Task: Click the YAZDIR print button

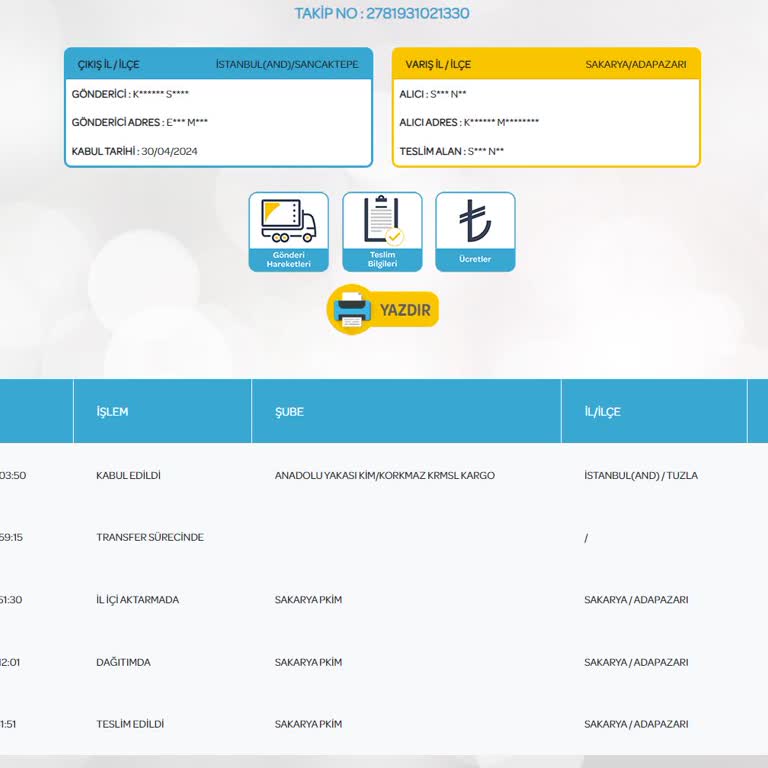Action: coord(383,310)
